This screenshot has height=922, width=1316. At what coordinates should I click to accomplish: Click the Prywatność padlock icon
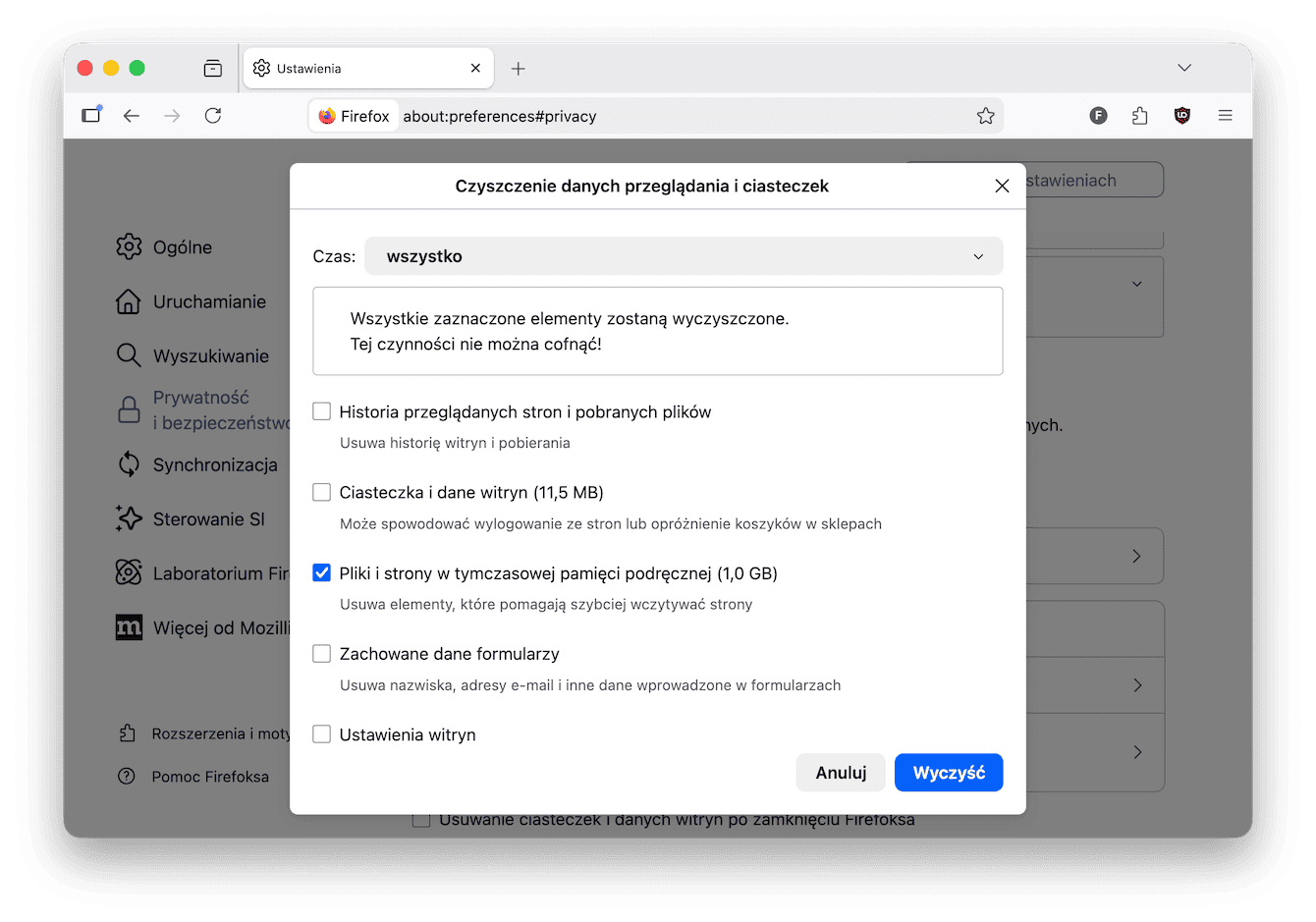pyautogui.click(x=129, y=410)
